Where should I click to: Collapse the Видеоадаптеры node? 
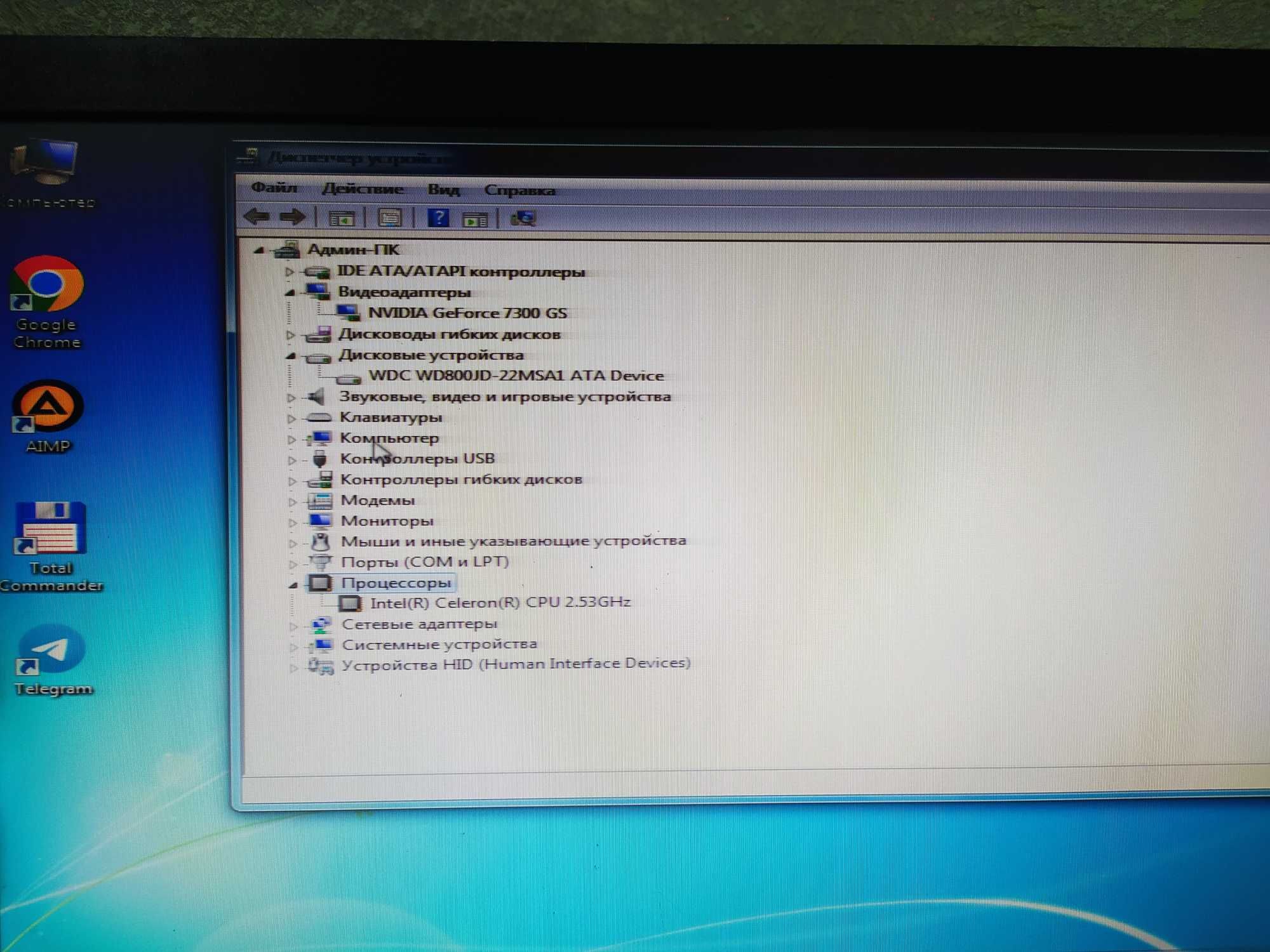click(290, 293)
